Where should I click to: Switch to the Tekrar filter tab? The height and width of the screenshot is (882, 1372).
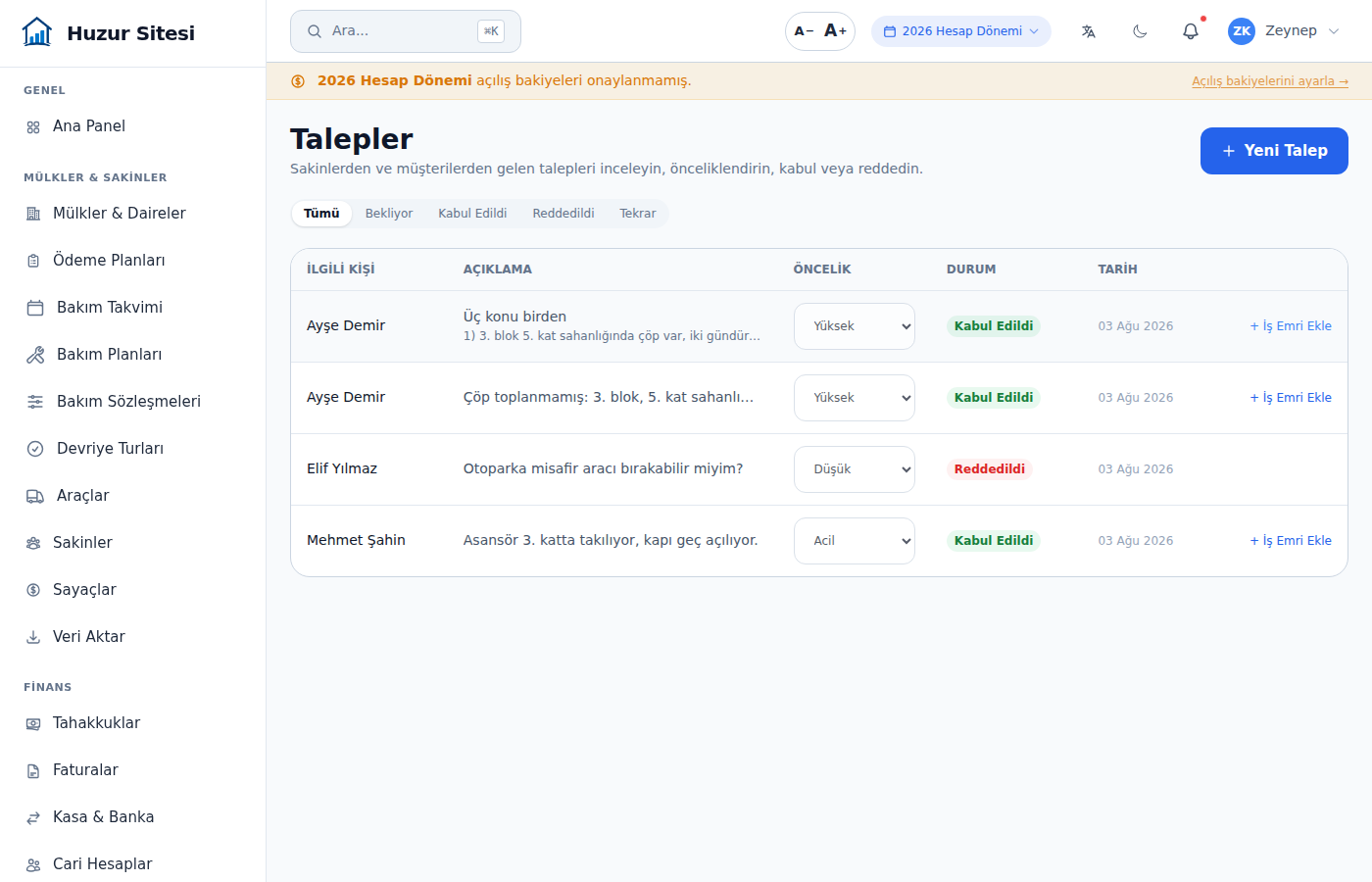[x=638, y=214]
